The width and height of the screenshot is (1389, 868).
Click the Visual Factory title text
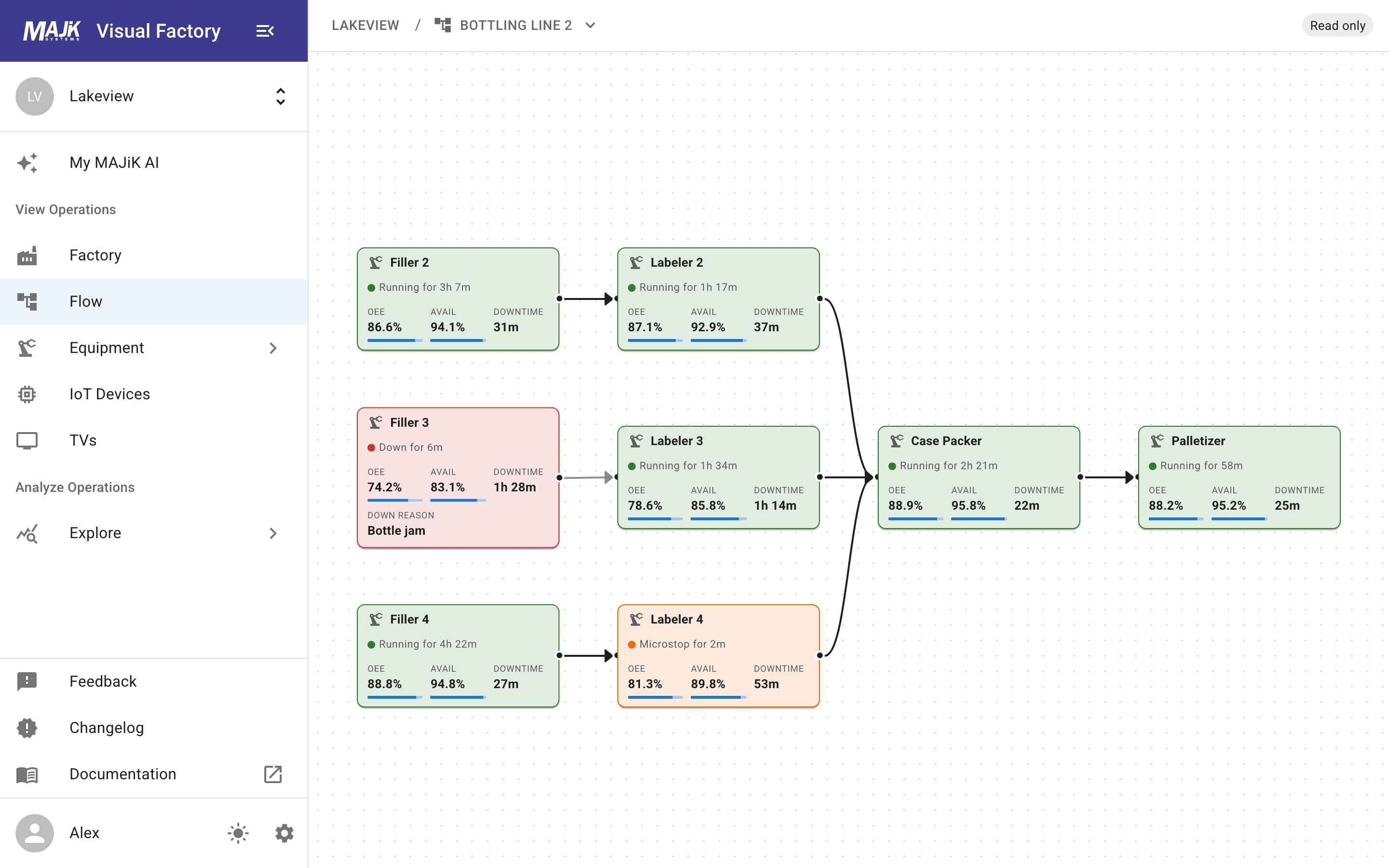(158, 31)
